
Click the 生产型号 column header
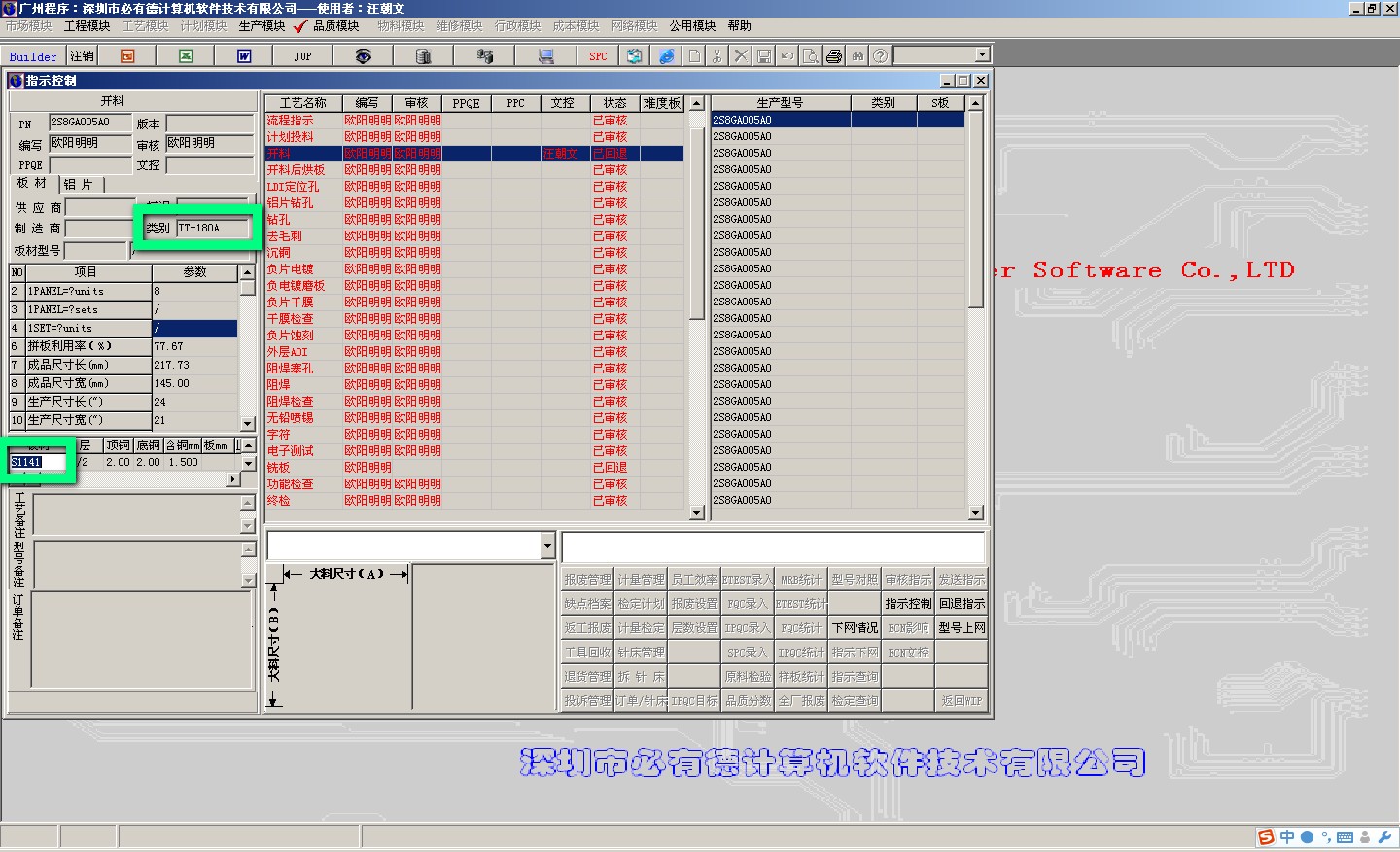point(780,102)
